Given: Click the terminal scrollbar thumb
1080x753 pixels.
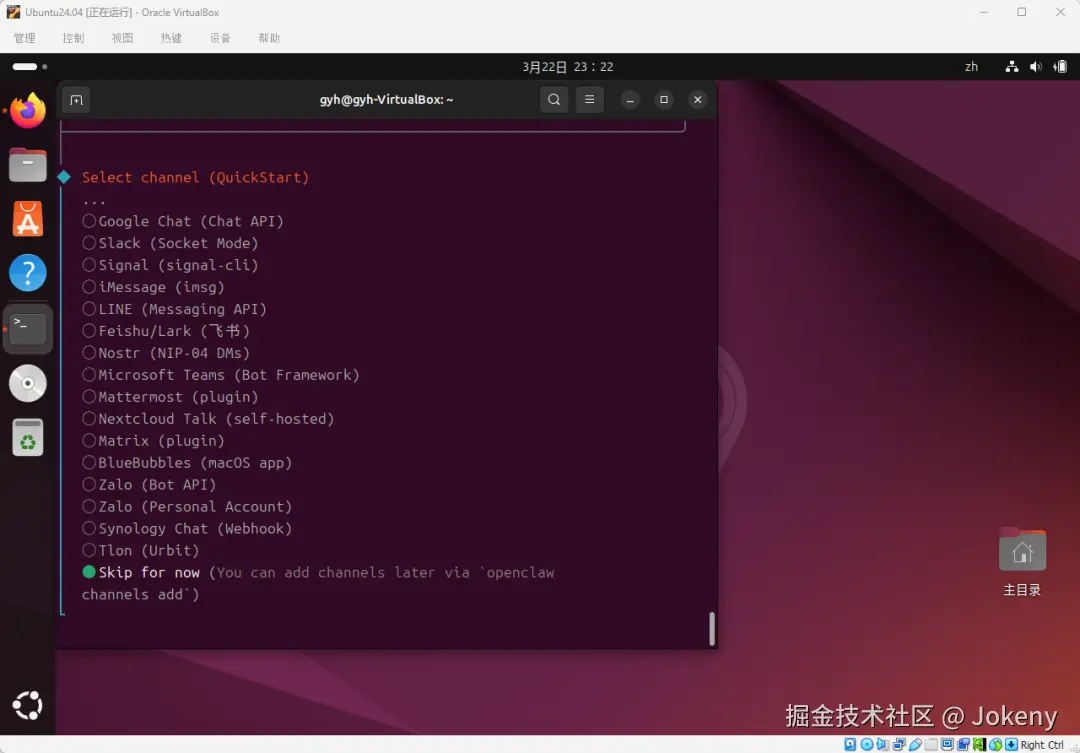Looking at the screenshot, I should [x=712, y=628].
